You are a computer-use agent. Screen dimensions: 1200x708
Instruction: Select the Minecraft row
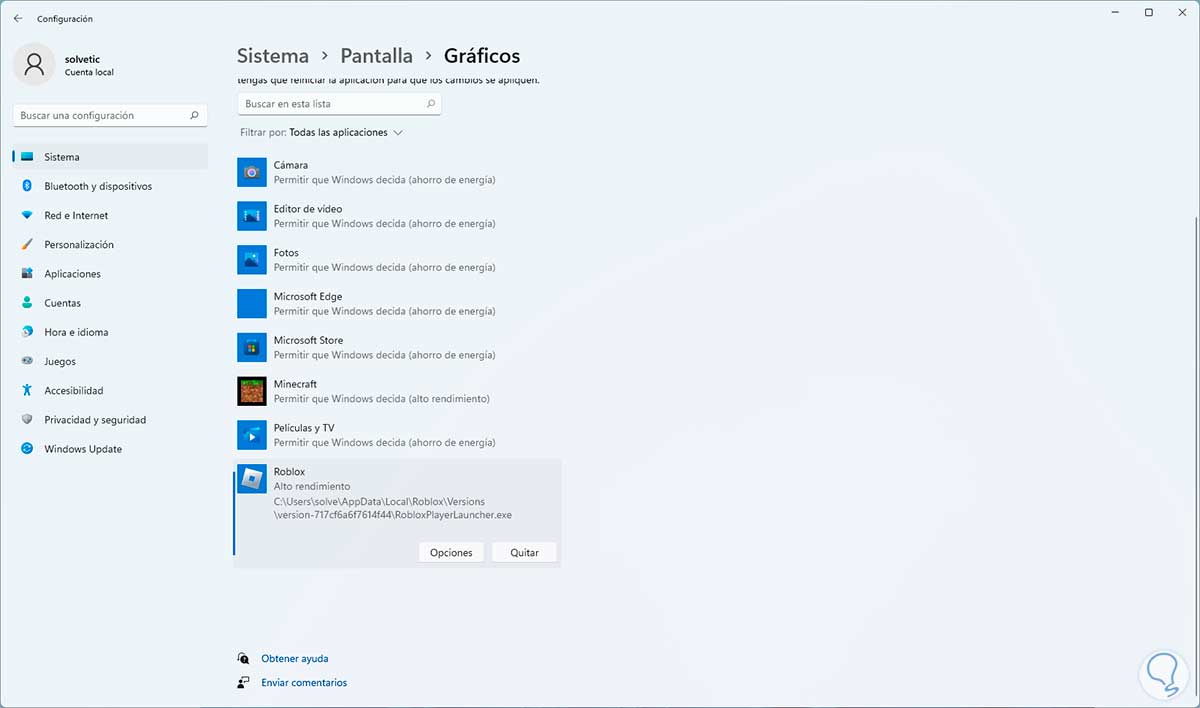pos(397,391)
